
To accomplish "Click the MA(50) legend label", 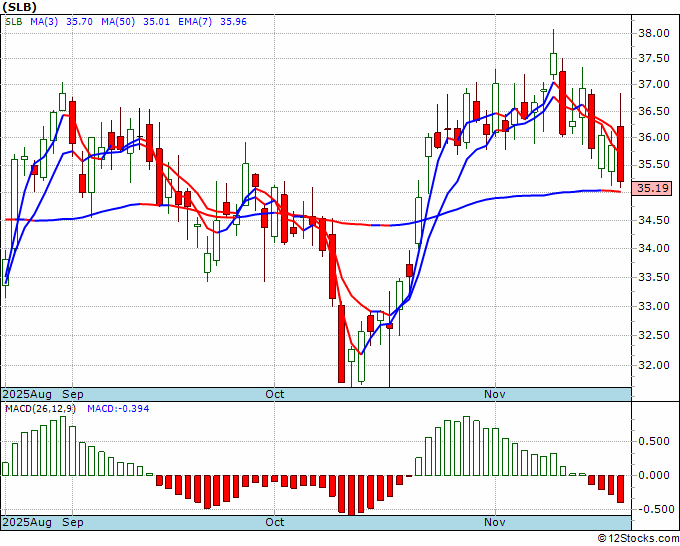I will 118,21.
